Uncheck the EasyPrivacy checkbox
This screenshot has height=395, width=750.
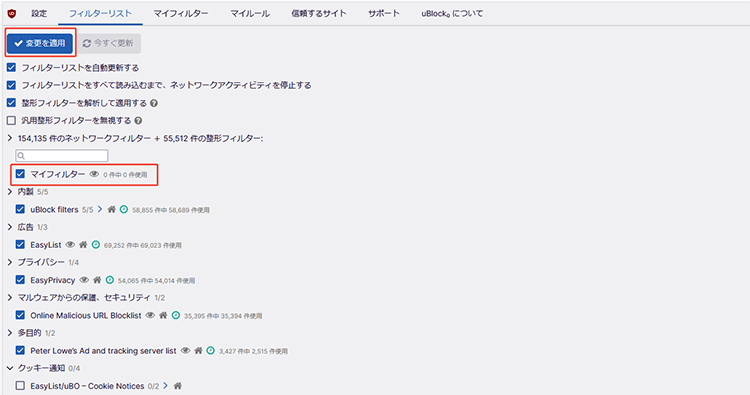coord(20,280)
